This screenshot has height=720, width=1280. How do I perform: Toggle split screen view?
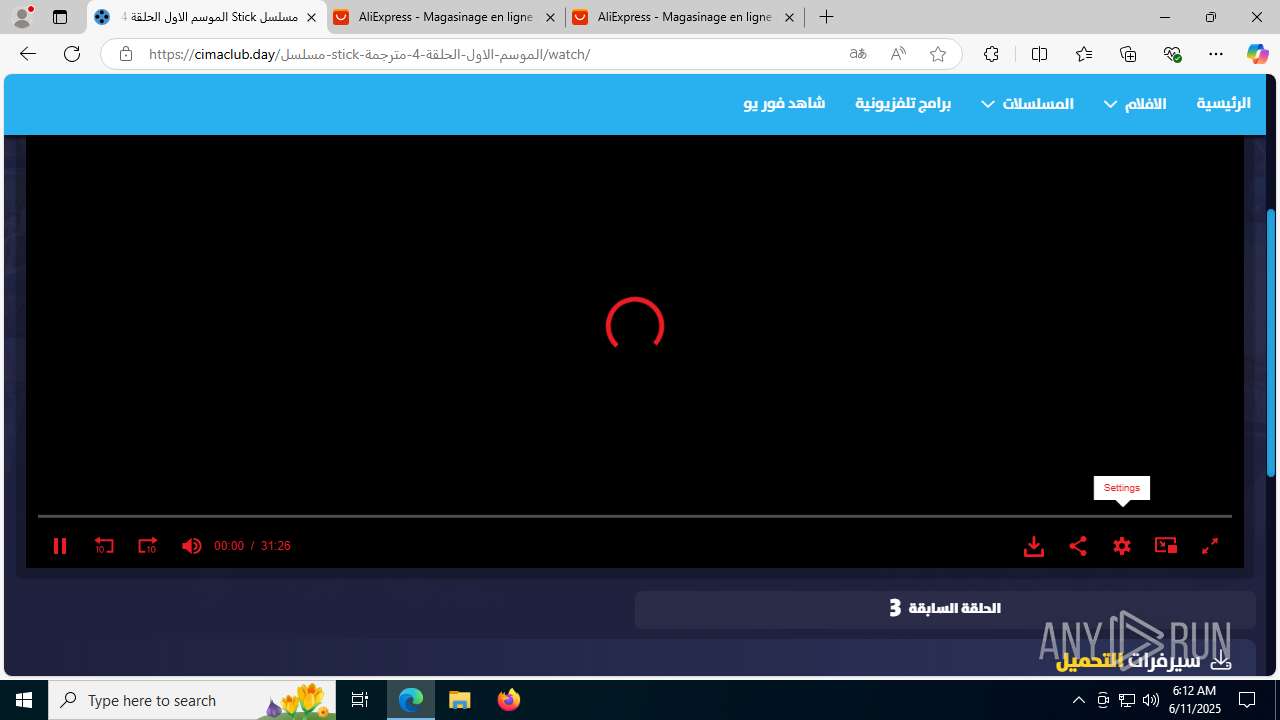tap(1039, 54)
